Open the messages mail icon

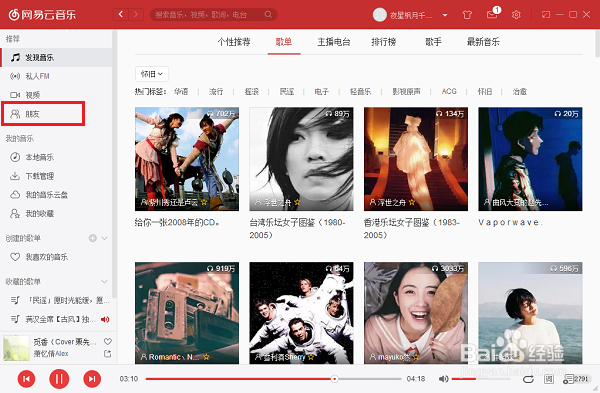tap(492, 15)
